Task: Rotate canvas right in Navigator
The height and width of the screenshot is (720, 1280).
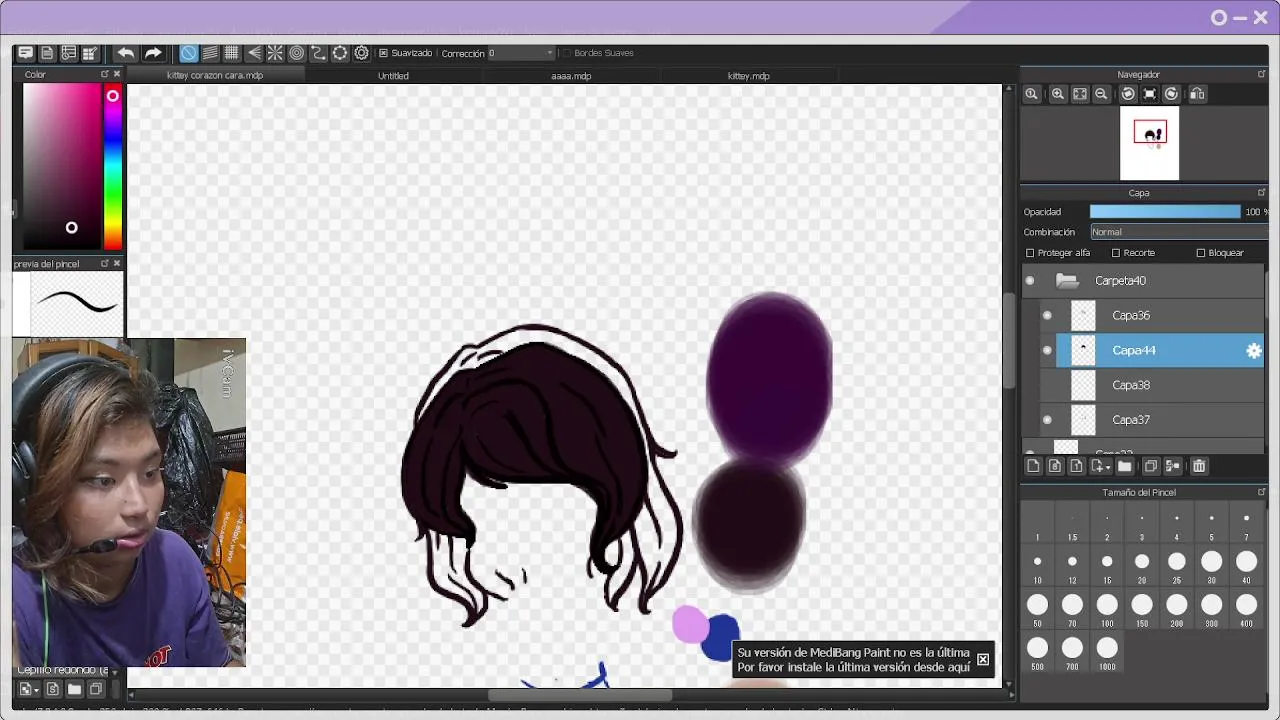Action: coord(1171,94)
